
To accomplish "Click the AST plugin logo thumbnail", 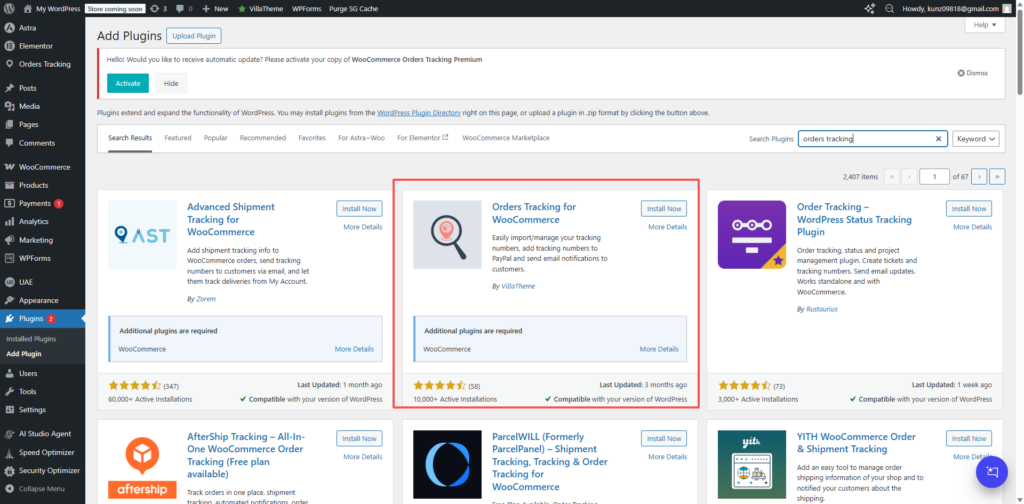I will tap(142, 234).
